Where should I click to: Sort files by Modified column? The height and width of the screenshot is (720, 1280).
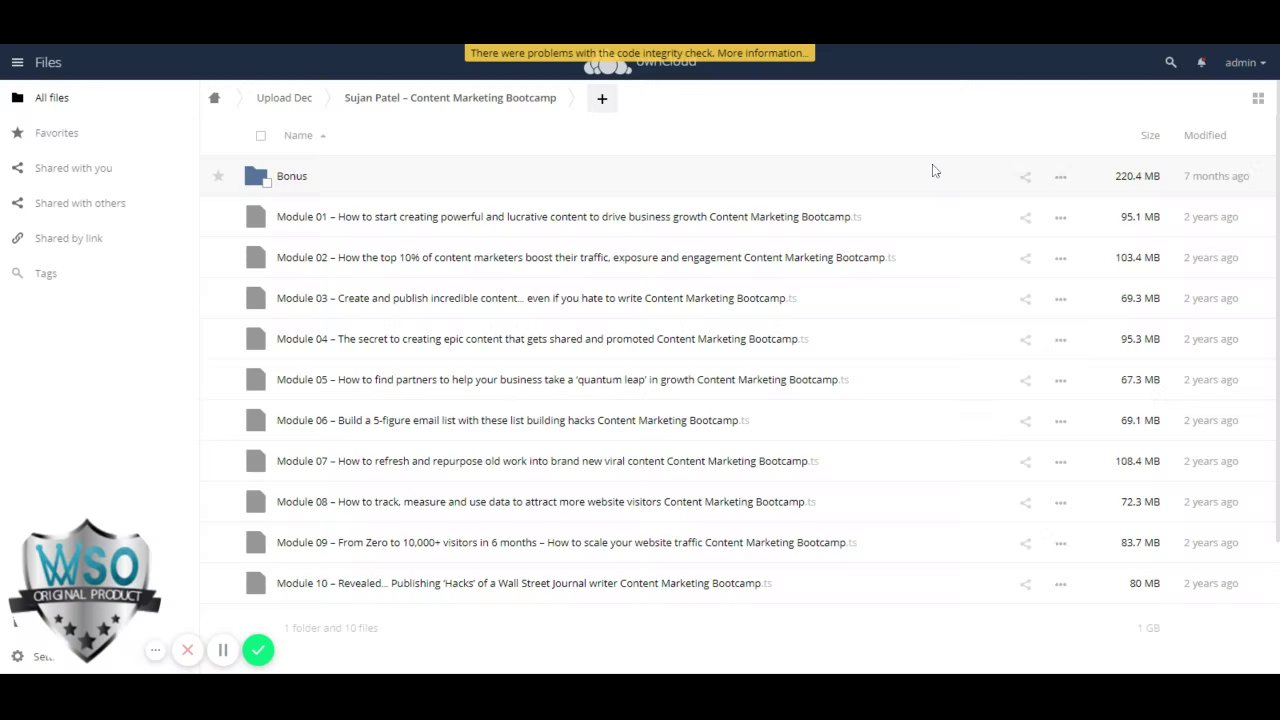pyautogui.click(x=1205, y=135)
